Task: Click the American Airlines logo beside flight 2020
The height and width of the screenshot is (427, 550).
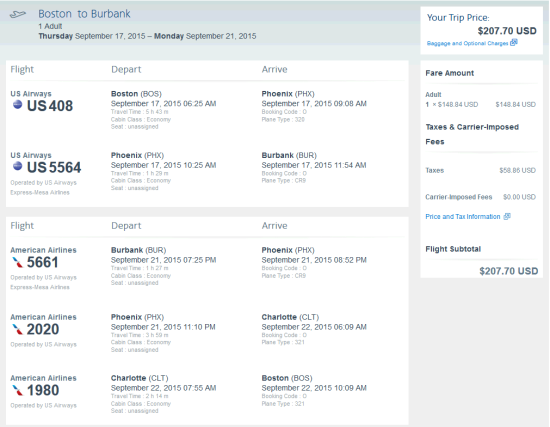Action: (17, 329)
